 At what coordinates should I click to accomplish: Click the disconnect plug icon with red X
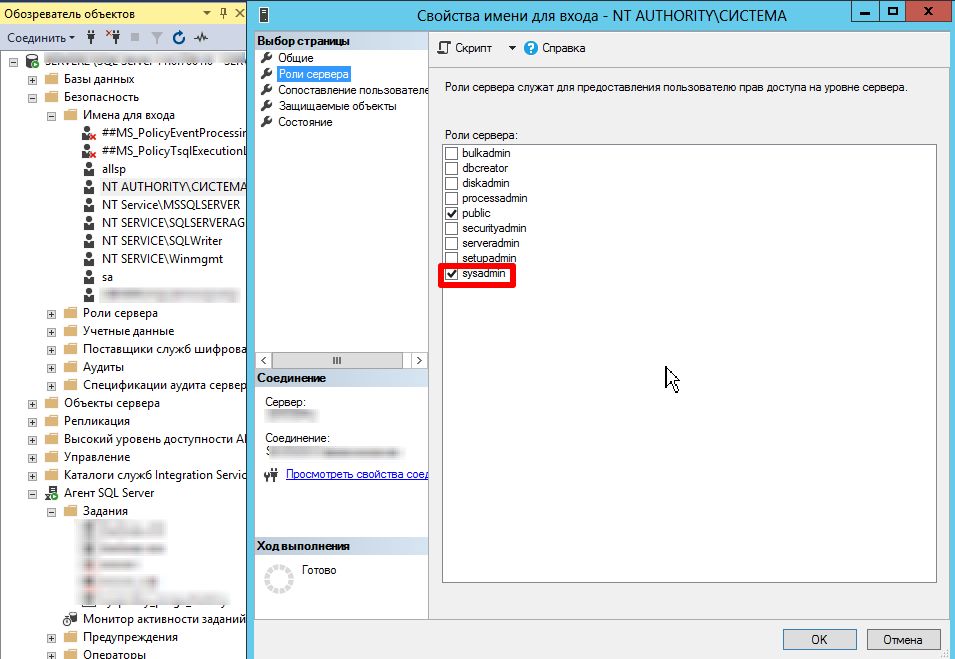tap(112, 37)
